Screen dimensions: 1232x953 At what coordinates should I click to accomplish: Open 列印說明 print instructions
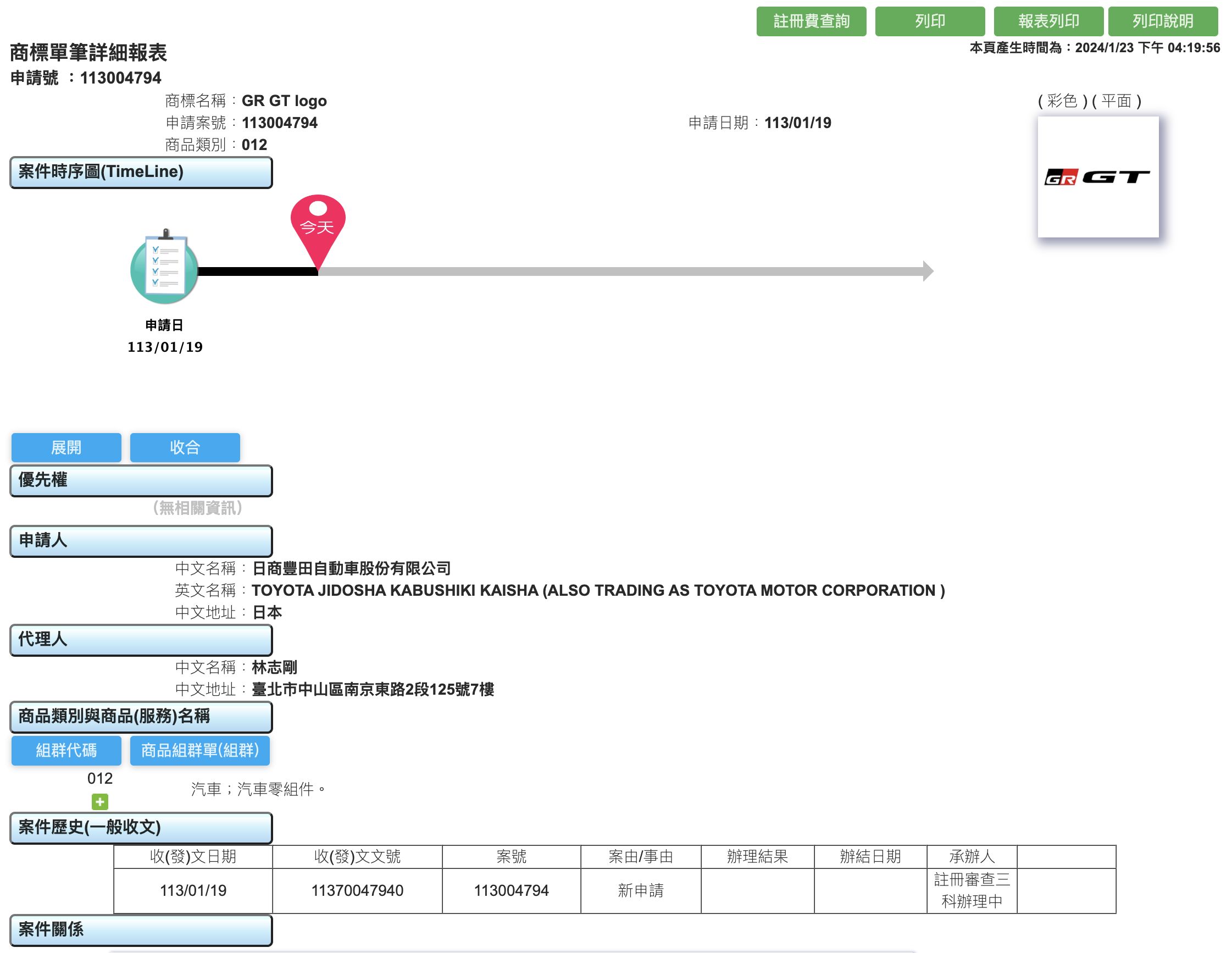[1163, 21]
